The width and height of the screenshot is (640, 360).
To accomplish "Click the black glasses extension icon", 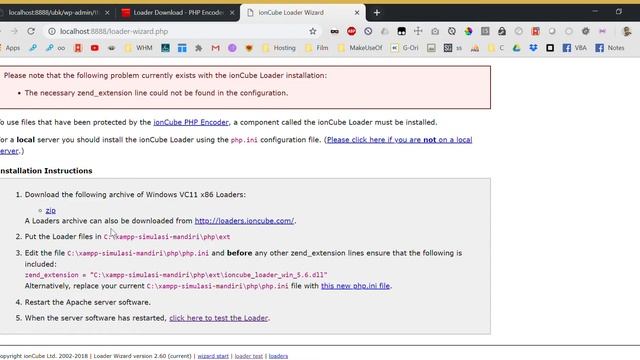I will [x=335, y=31].
